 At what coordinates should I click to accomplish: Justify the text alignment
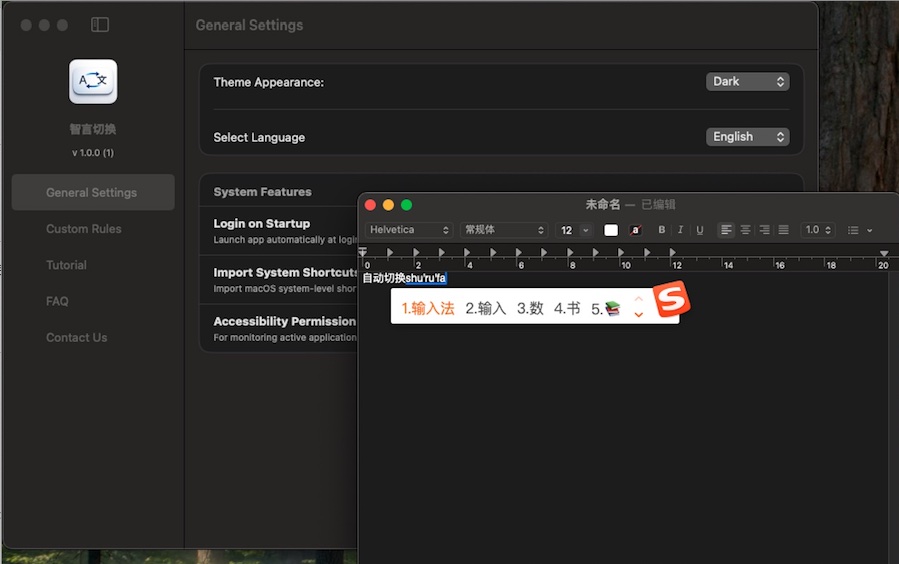click(x=783, y=230)
